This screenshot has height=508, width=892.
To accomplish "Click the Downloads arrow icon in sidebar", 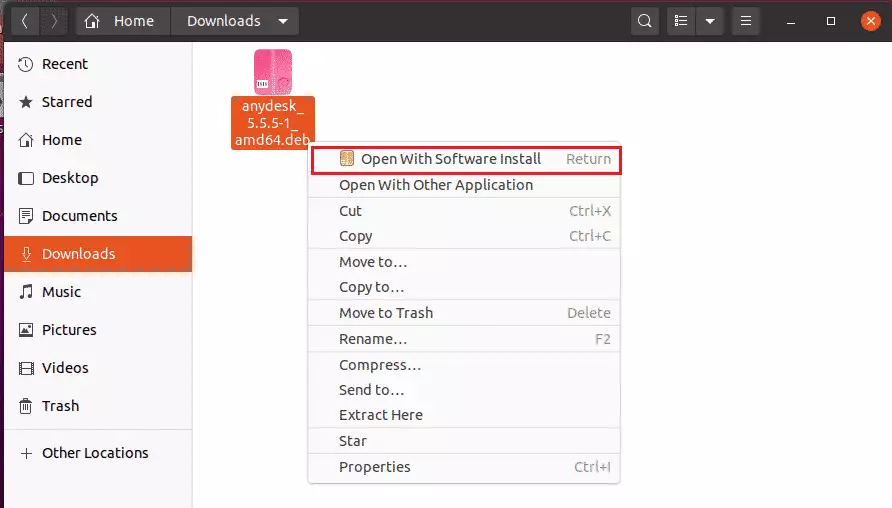I will click(x=26, y=254).
